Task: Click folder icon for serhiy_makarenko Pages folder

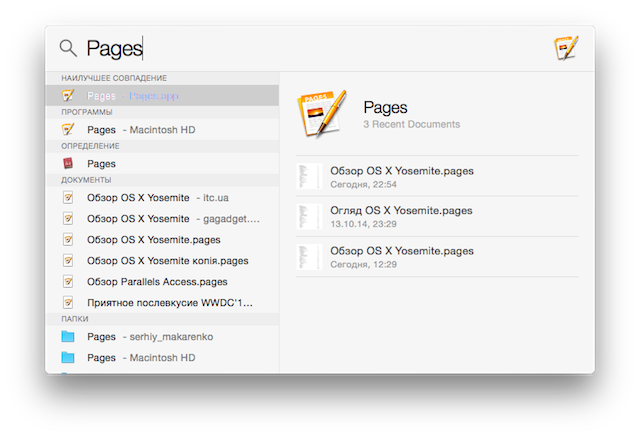Action: [68, 337]
